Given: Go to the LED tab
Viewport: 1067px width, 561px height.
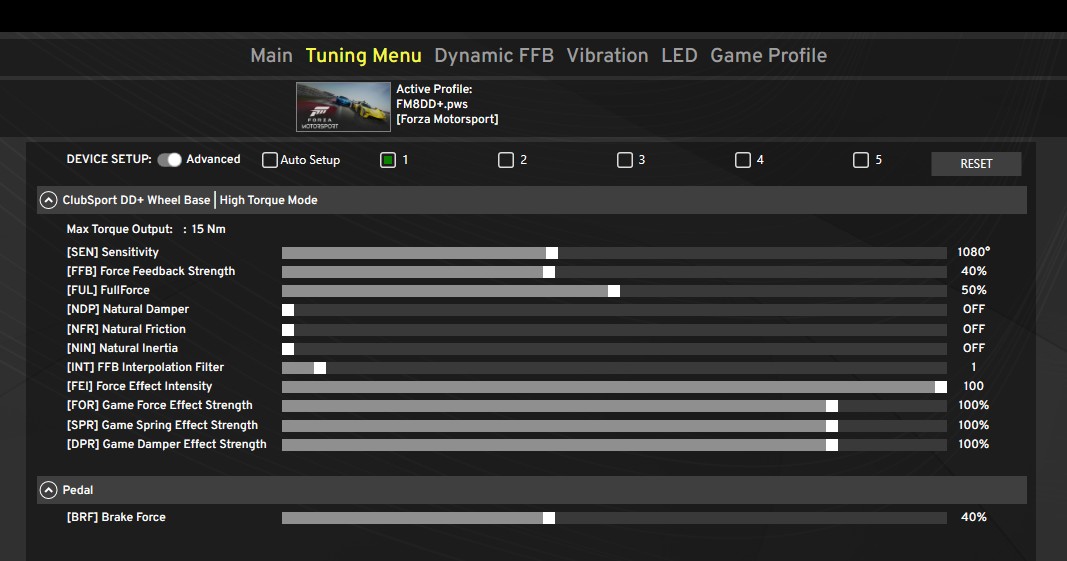Looking at the screenshot, I should click(679, 56).
